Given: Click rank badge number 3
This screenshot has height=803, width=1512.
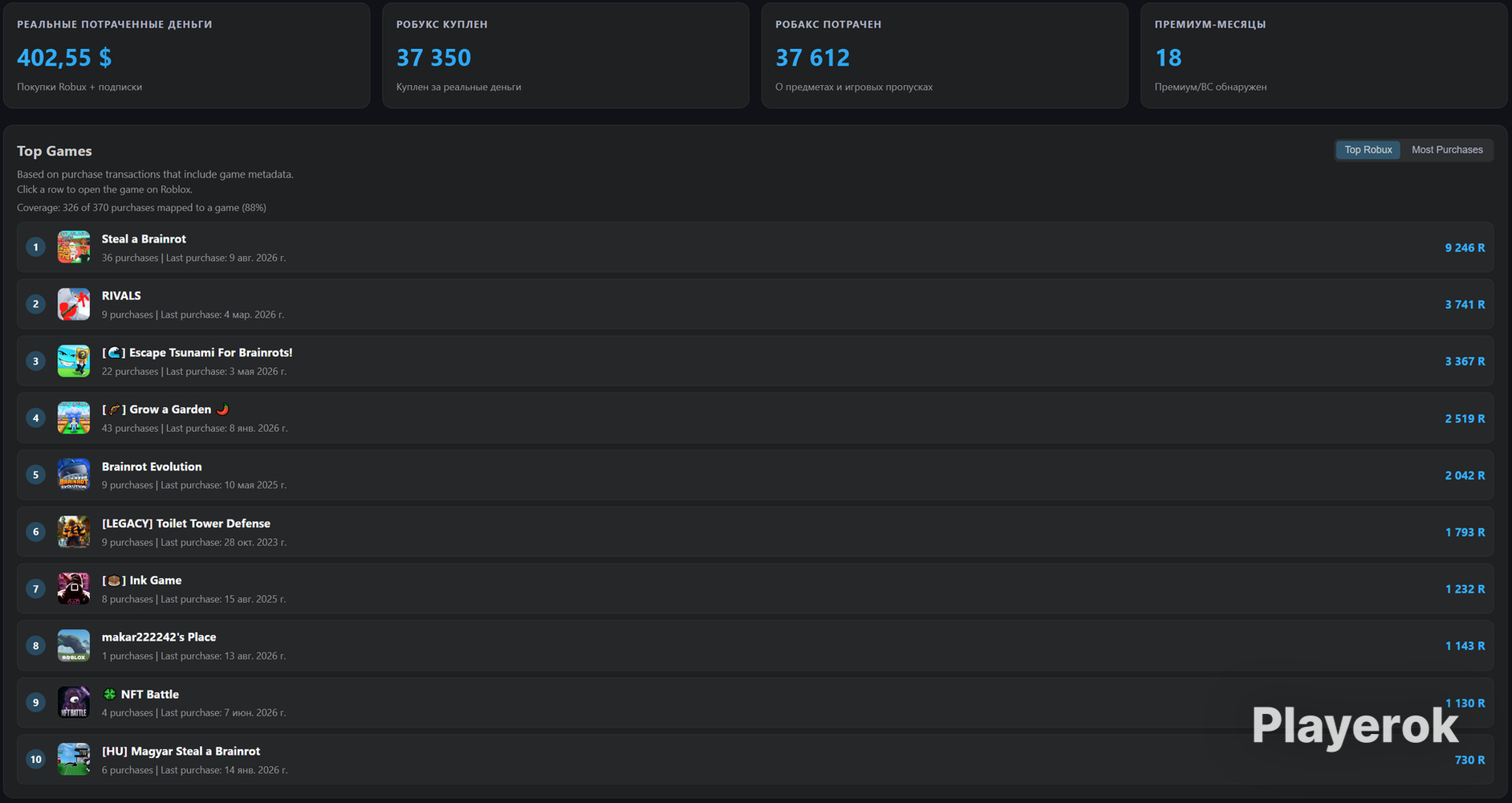Looking at the screenshot, I should (35, 361).
